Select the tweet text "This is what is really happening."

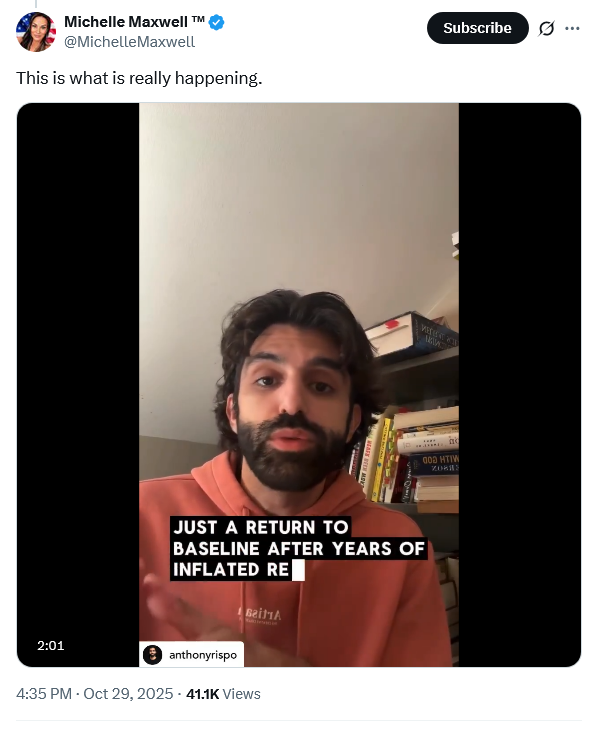click(139, 78)
